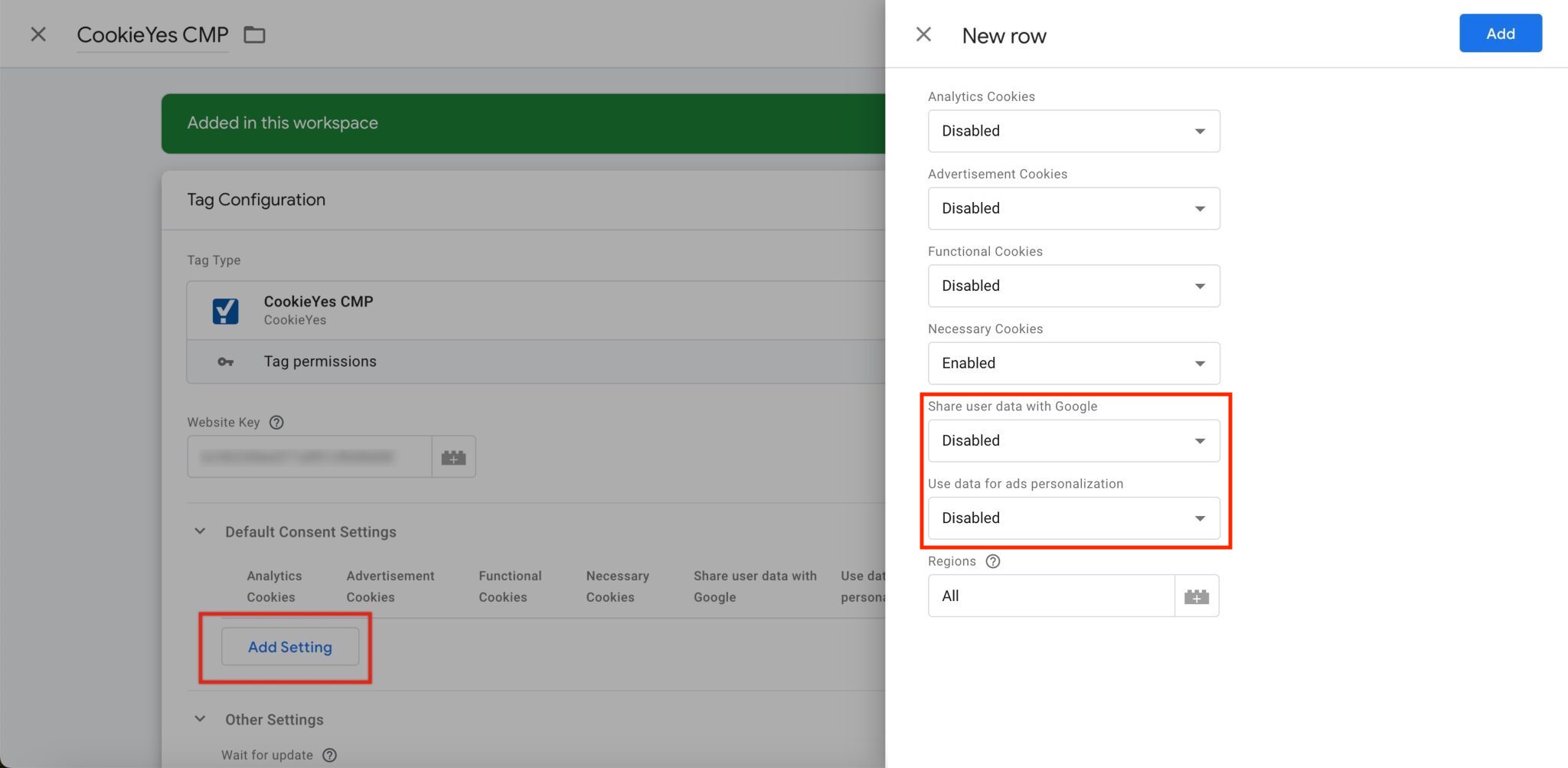
Task: Open the Advertisement Cookies dropdown
Action: [1073, 208]
